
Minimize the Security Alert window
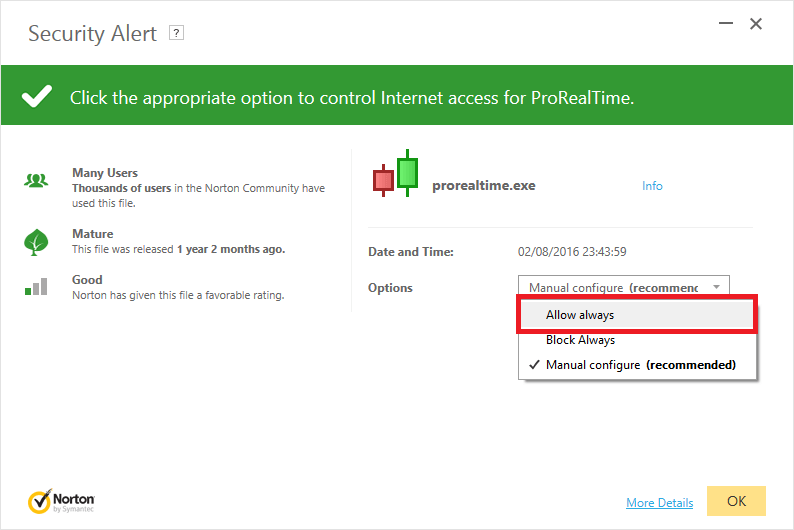click(x=722, y=24)
